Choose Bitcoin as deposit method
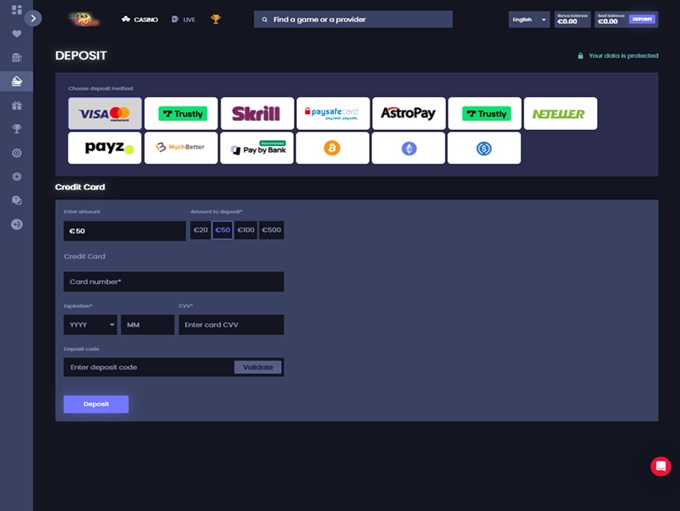The image size is (680, 511). pyautogui.click(x=331, y=148)
